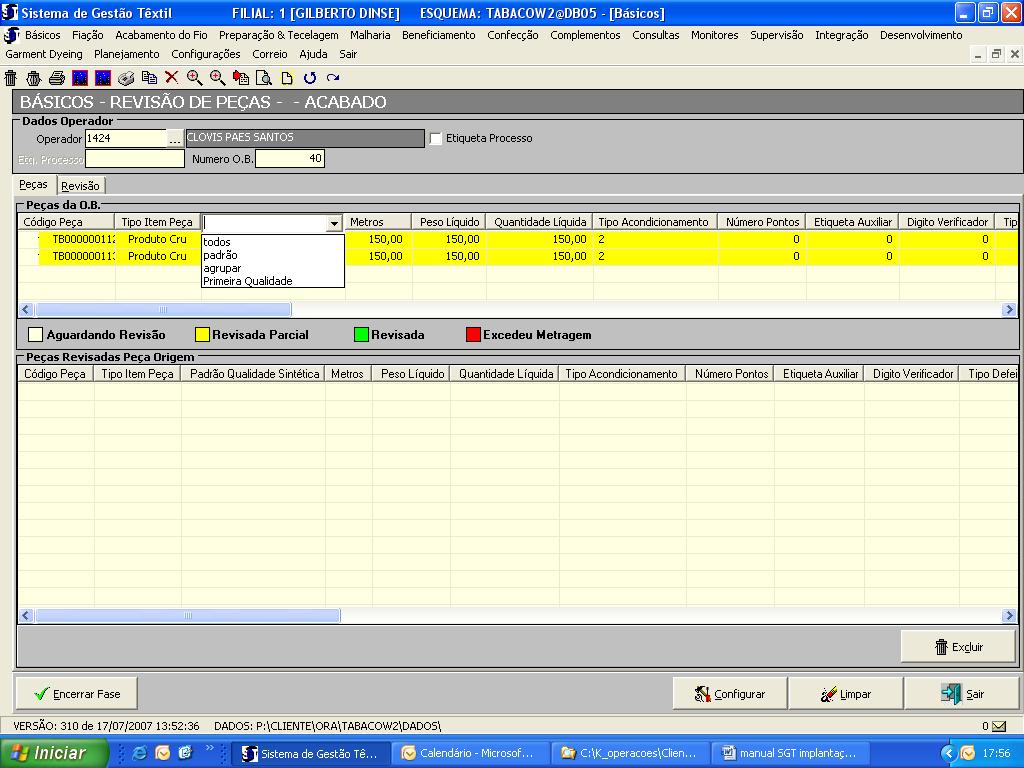Switch to the Revisão tab
Screen dimensions: 1024x768
[80, 186]
